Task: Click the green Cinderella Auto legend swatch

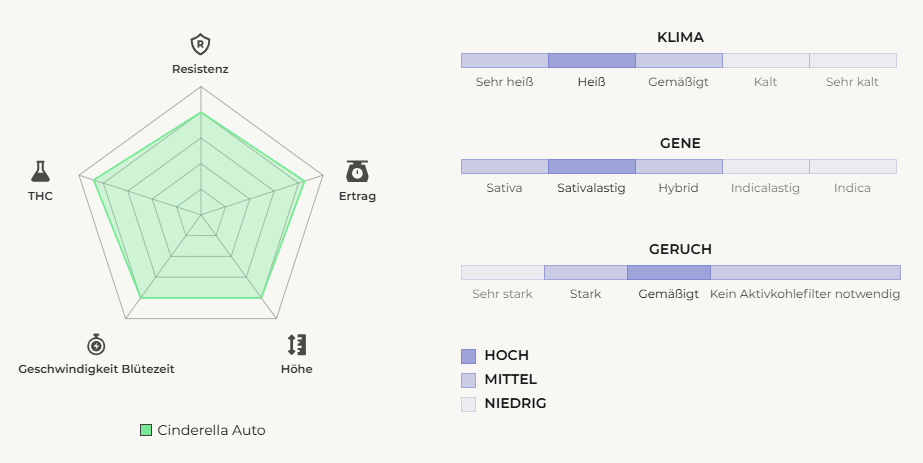Action: (x=146, y=430)
